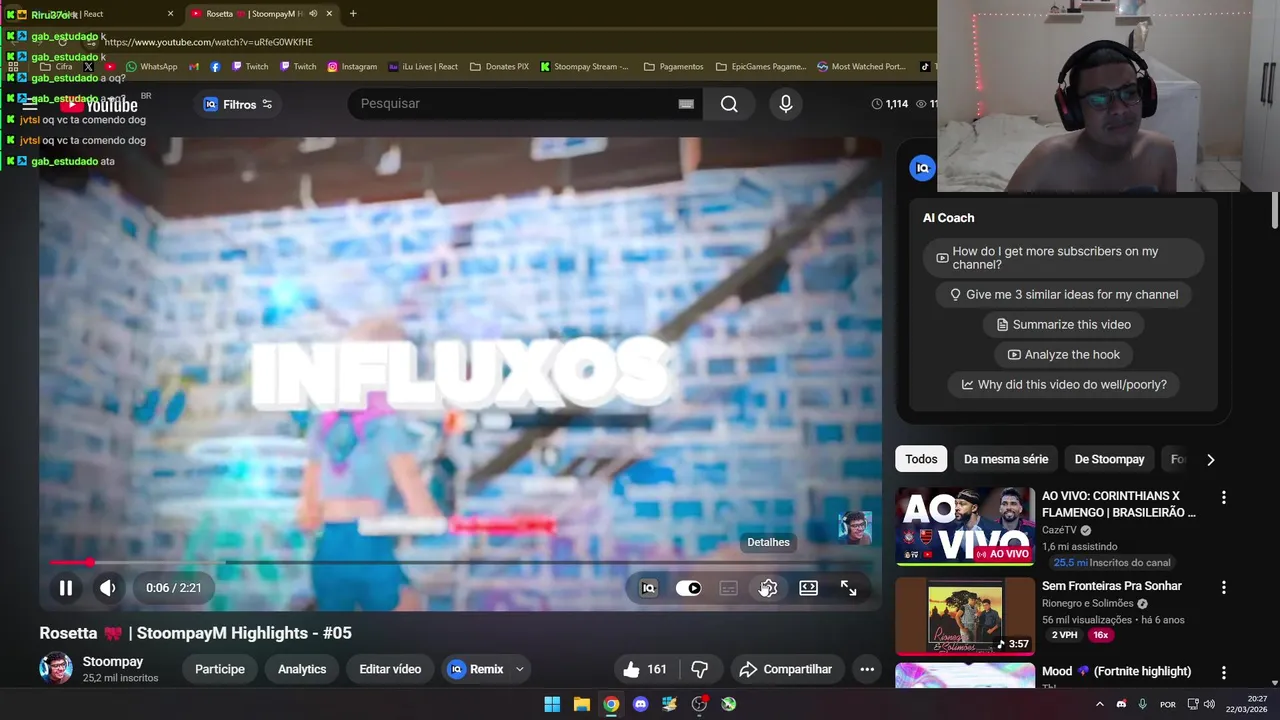
Task: Open the iLu Lives | React bookmark
Action: 422,67
